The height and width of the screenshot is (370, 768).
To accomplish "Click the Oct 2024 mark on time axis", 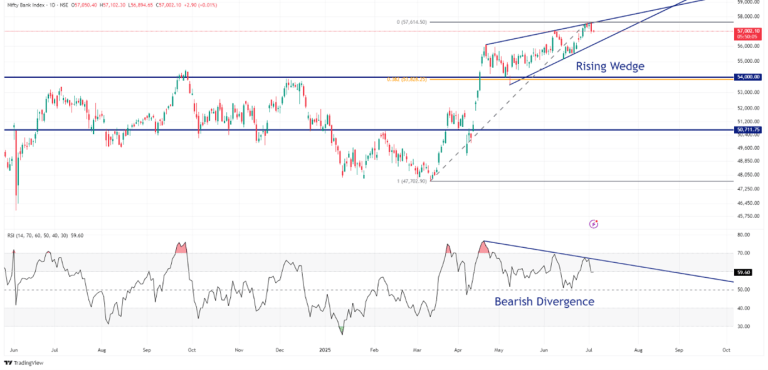I will tap(192, 350).
